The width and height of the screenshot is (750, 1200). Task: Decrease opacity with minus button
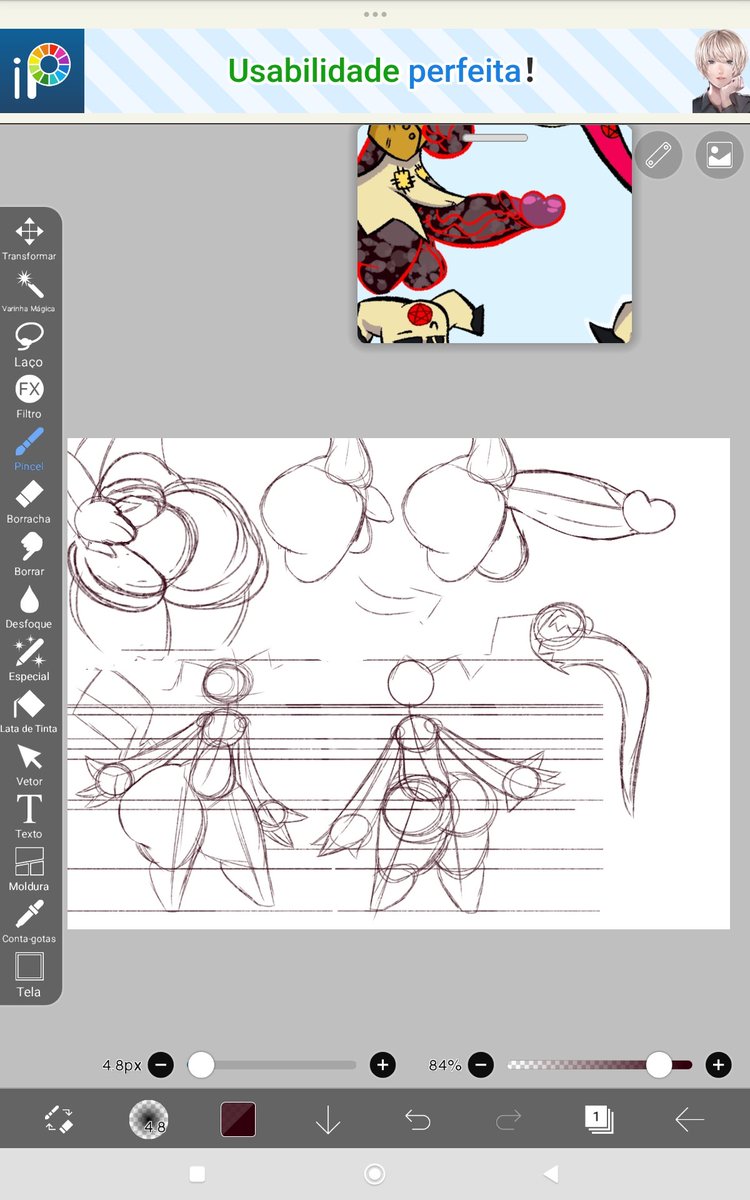coord(481,1065)
